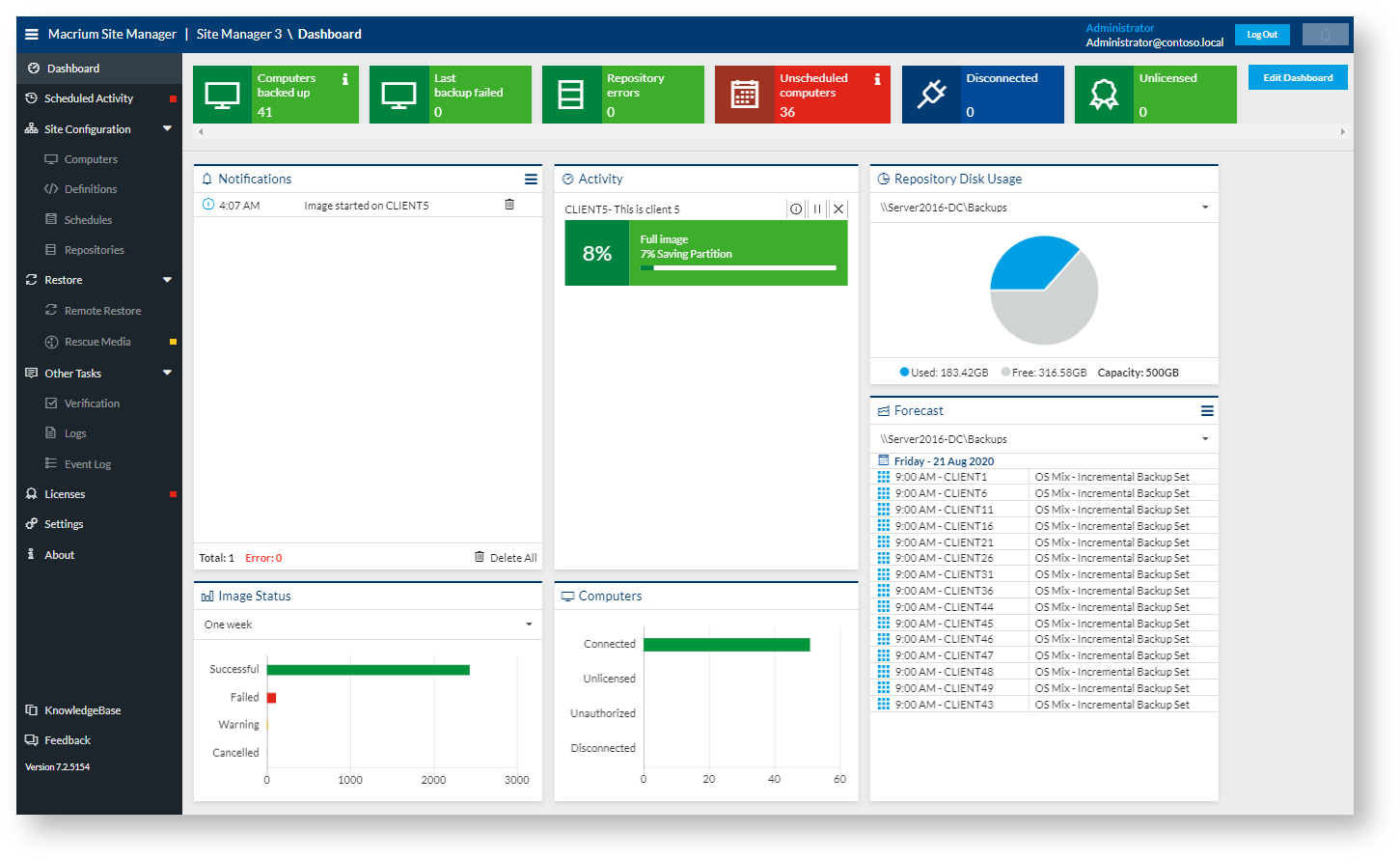Click the green Connected bar in Computers chart
Image resolution: width=1400 pixels, height=861 pixels.
(x=727, y=645)
